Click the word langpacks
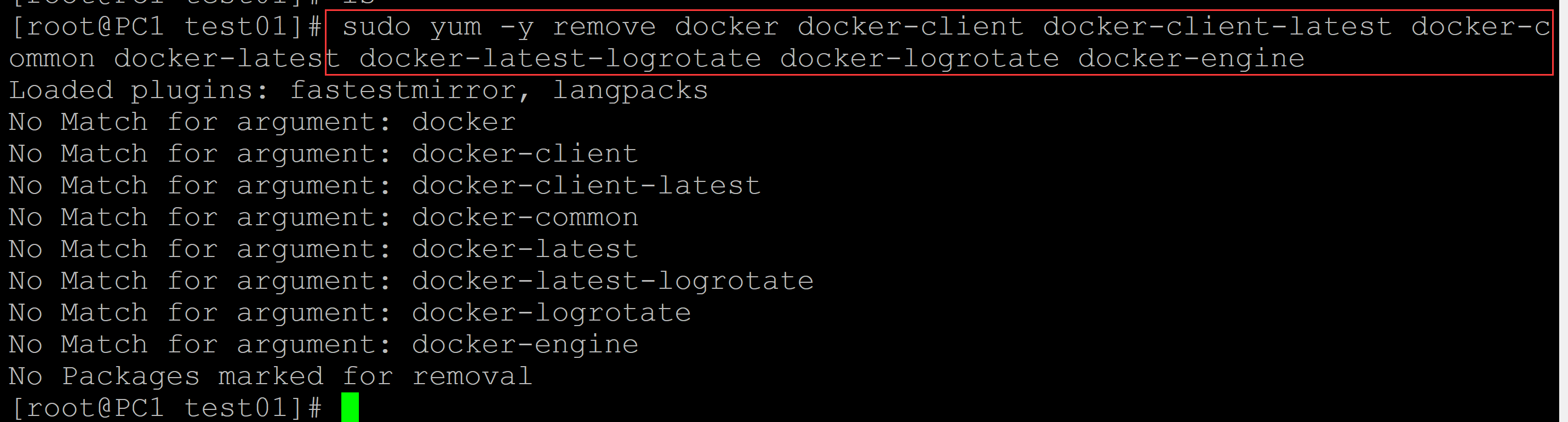This screenshot has width=1568, height=422. click(630, 91)
